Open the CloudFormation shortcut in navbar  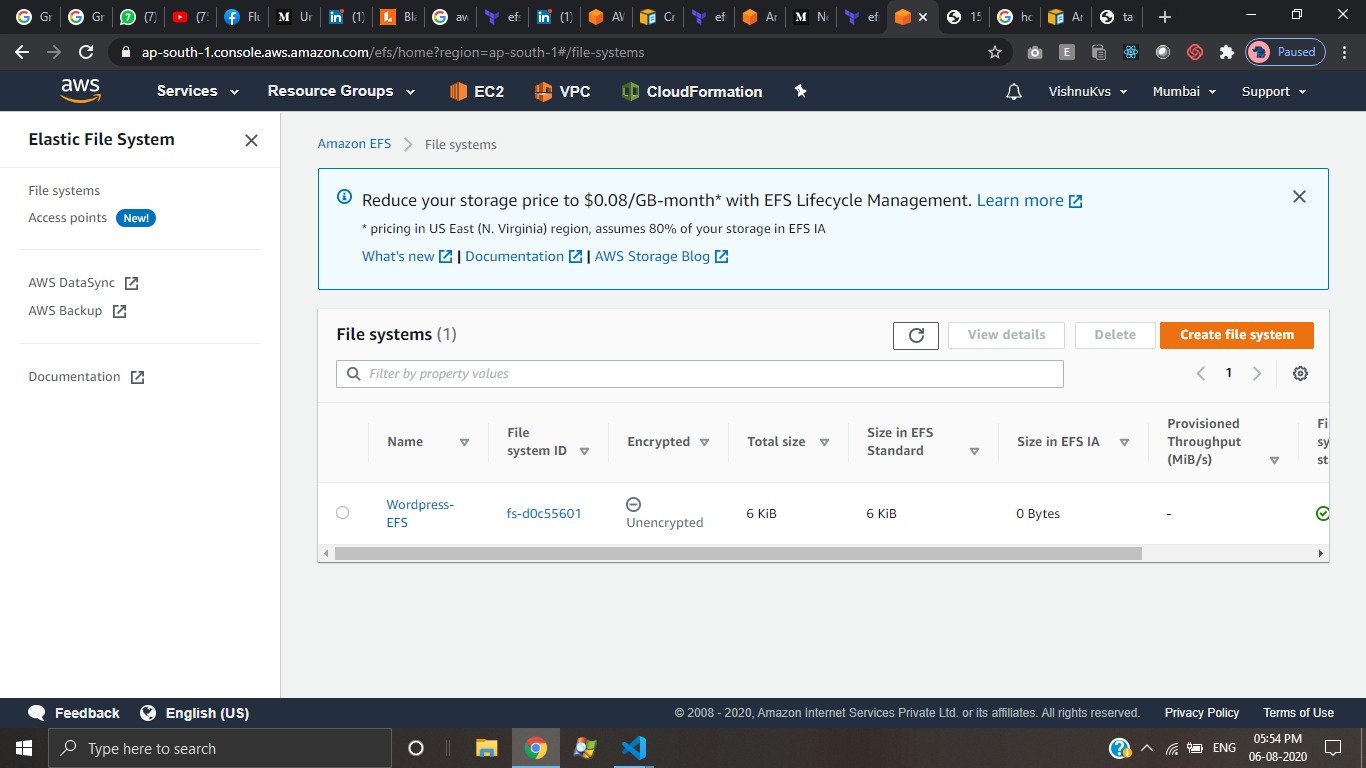click(x=691, y=91)
